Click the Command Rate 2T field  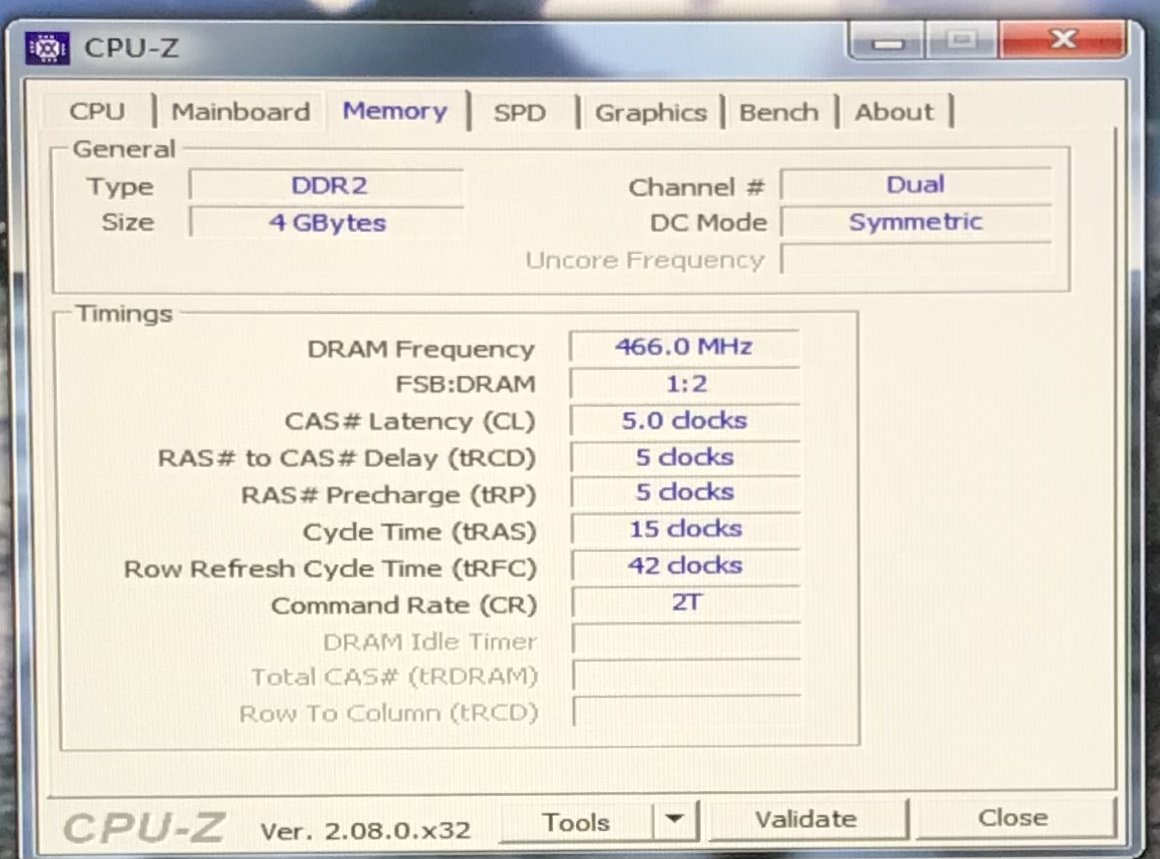pyautogui.click(x=684, y=603)
